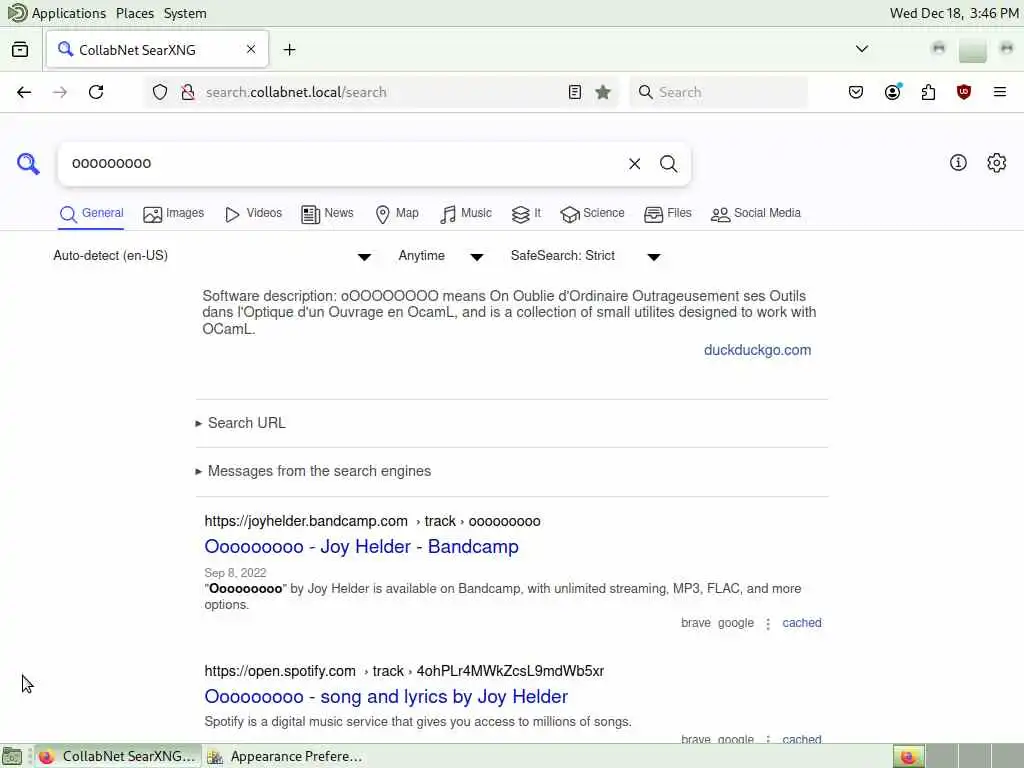
Task: Switch to Science category
Action: tap(592, 214)
